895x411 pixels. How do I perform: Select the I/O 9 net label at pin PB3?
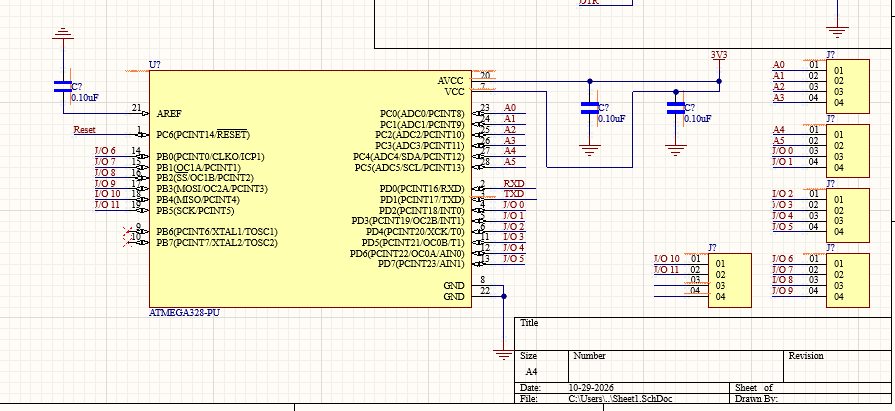[x=105, y=183]
